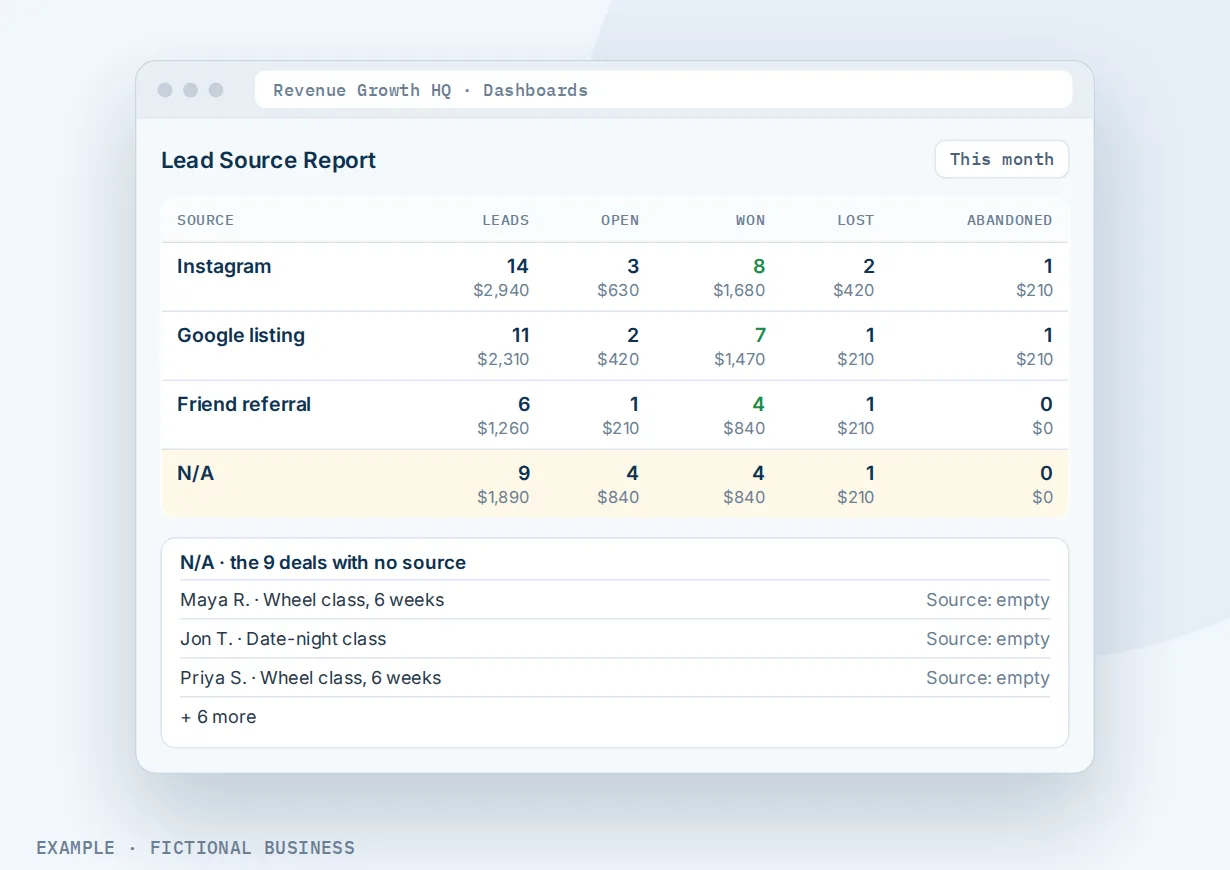The image size is (1230, 870).
Task: Click Friend referral abandoned value $0
Action: pyautogui.click(x=1042, y=428)
